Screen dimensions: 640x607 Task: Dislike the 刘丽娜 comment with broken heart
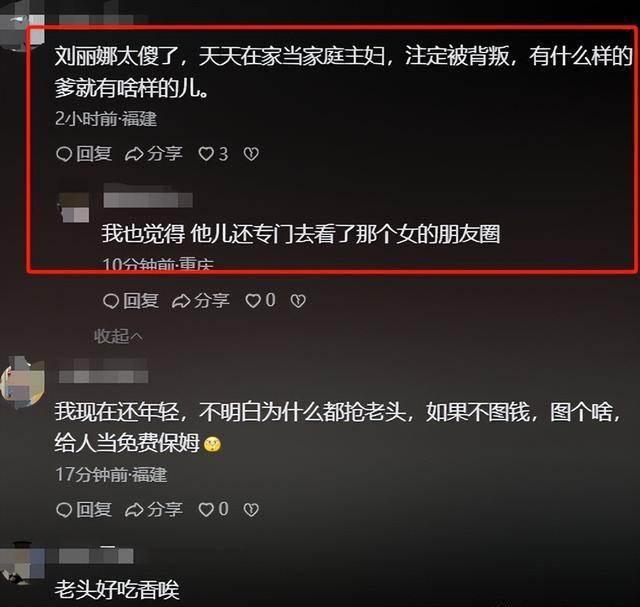coord(251,154)
